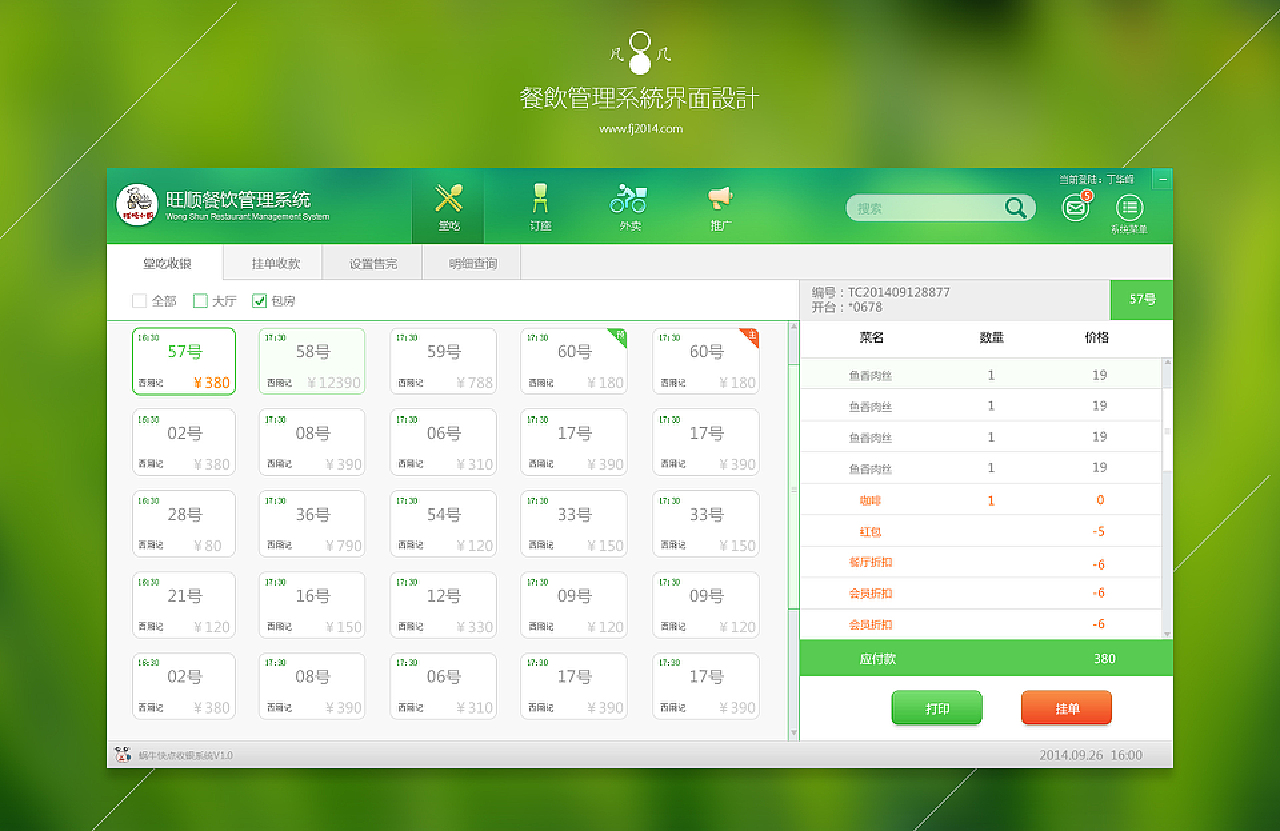
Task: Switch to the 设置售完 tab
Action: click(373, 263)
